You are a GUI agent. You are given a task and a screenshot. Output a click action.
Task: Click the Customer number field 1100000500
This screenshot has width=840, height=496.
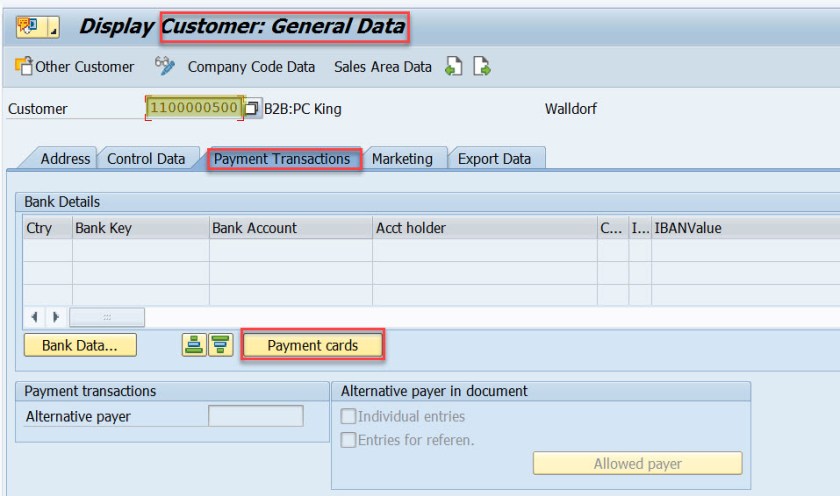tap(194, 108)
